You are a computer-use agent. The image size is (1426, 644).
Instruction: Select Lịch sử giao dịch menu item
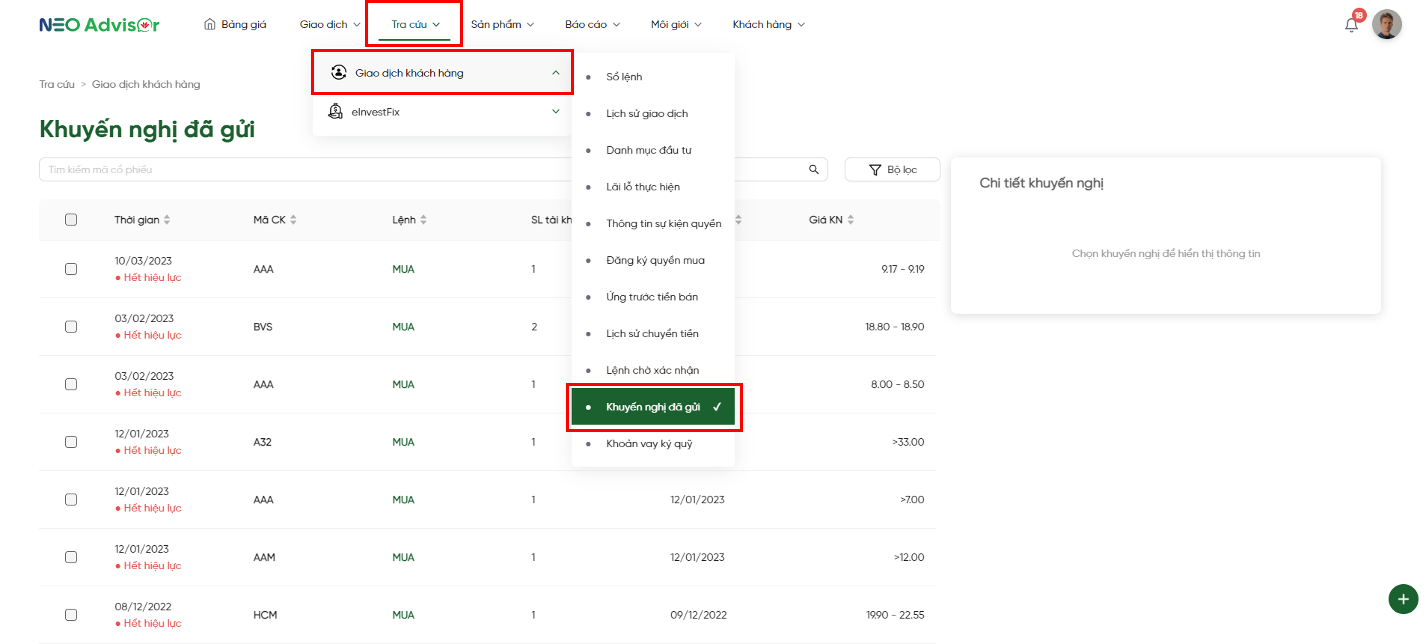coord(647,114)
